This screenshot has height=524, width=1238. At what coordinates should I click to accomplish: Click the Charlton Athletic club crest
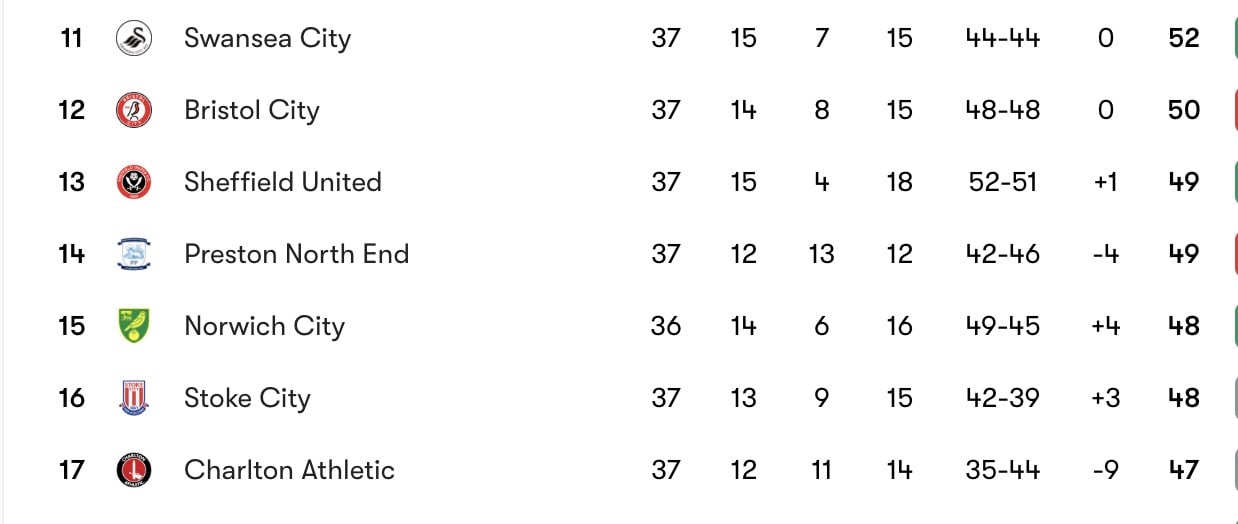pos(133,470)
